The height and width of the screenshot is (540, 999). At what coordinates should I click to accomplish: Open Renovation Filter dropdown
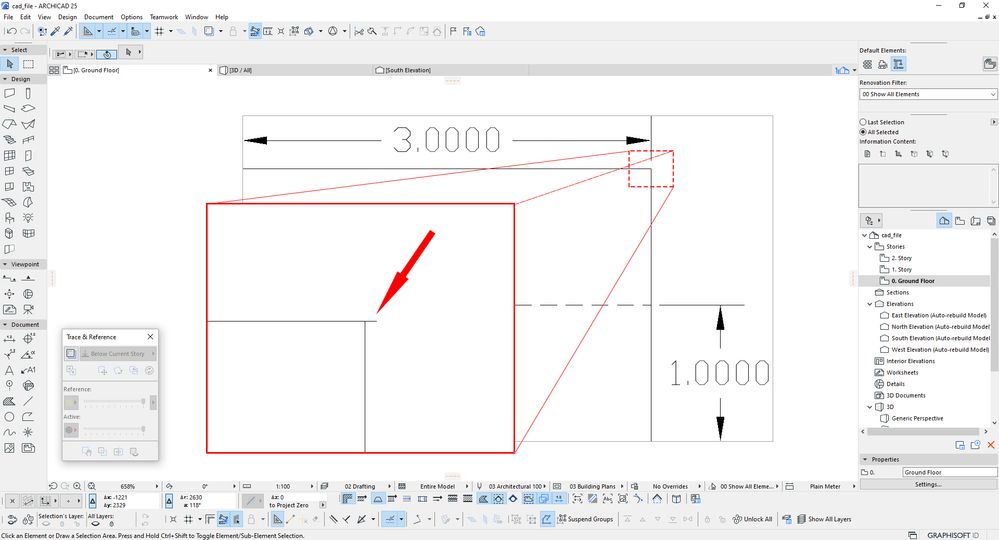[x=928, y=94]
